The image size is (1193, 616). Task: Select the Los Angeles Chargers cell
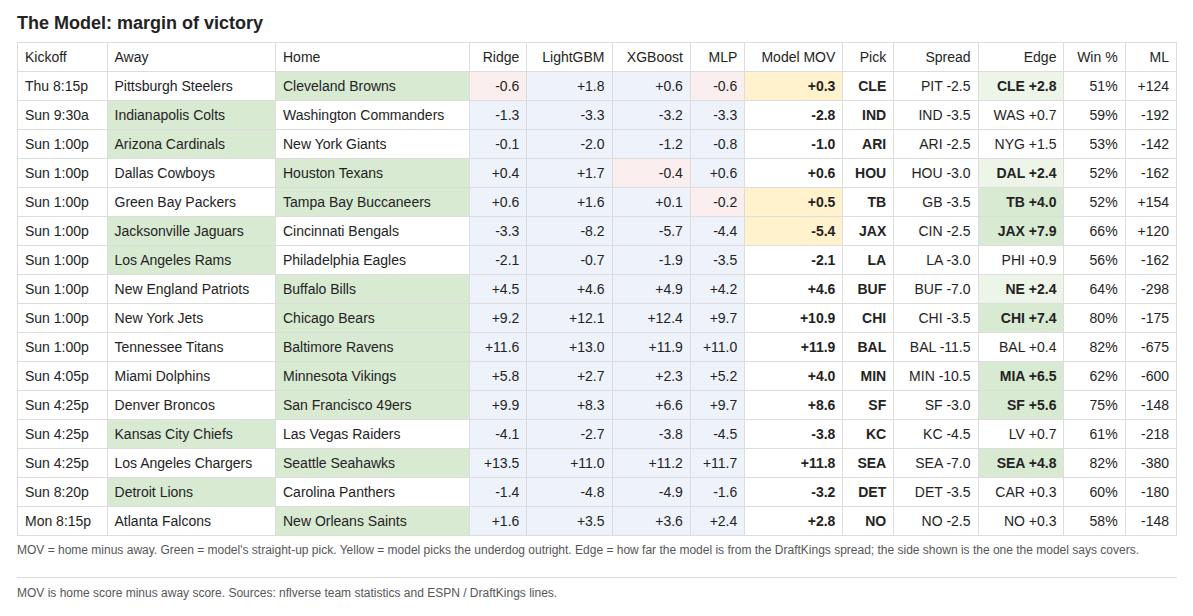(x=191, y=463)
